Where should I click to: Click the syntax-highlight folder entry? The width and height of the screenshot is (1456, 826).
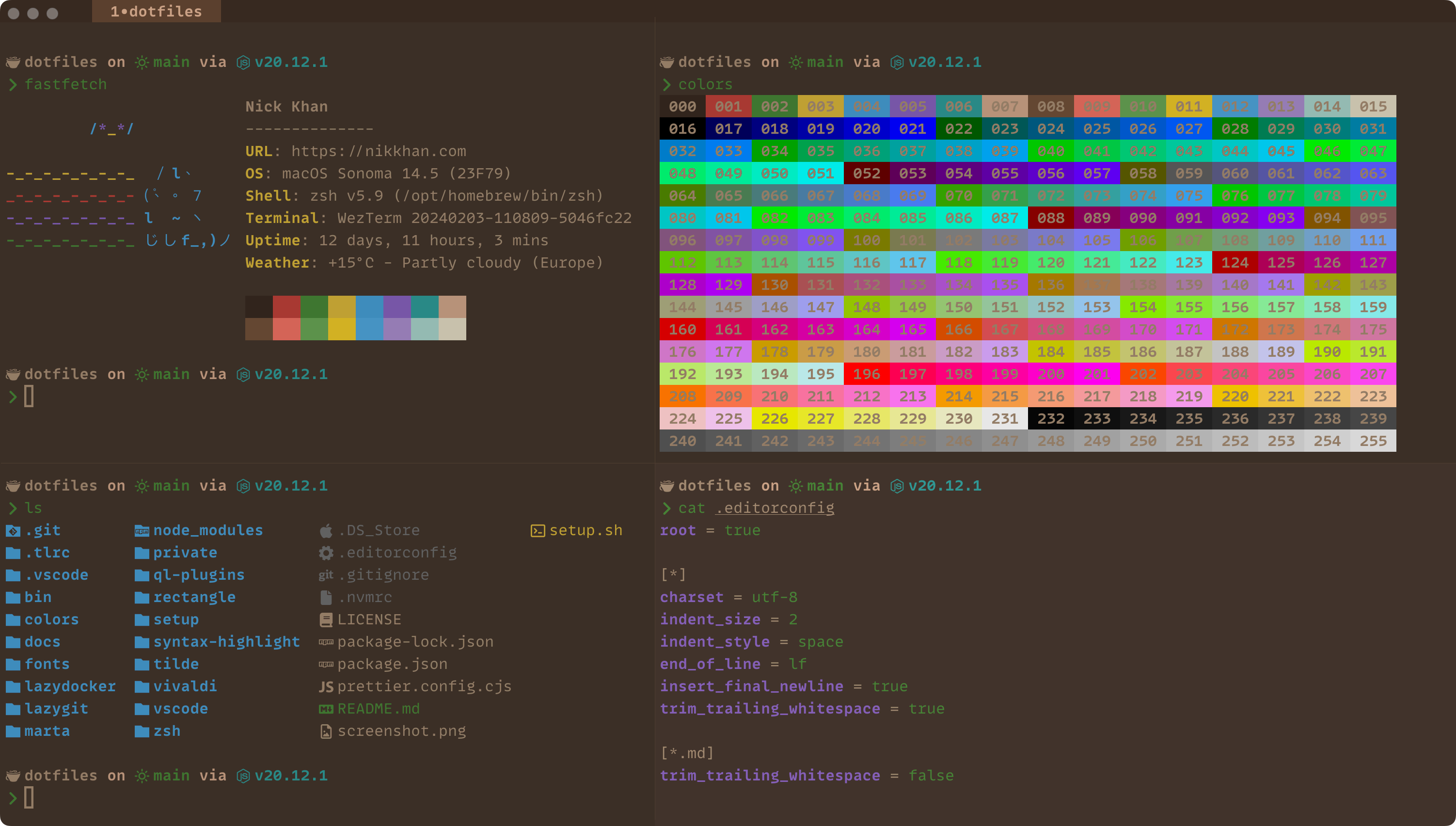226,642
